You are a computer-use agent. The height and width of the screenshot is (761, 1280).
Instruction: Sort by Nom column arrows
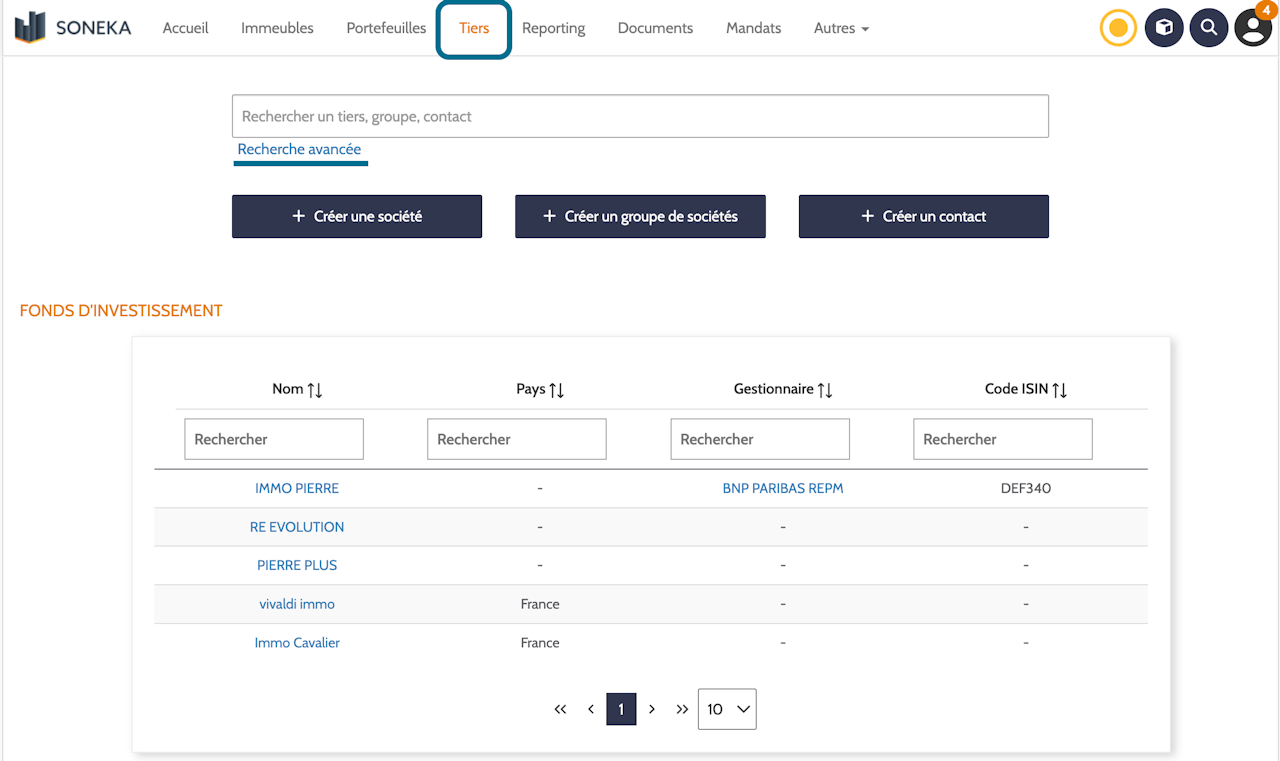pyautogui.click(x=315, y=390)
